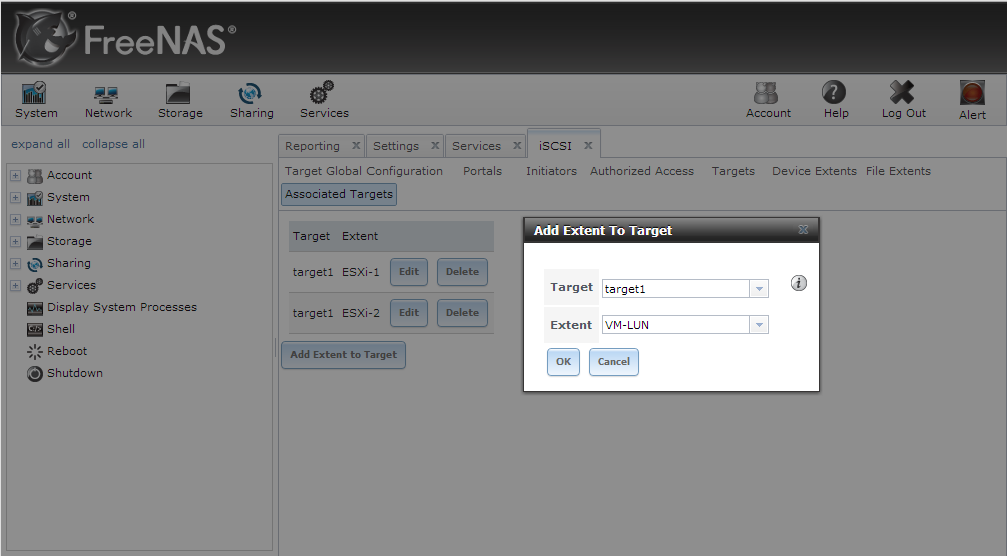Click the Network icon in tree
The height and width of the screenshot is (556, 1007).
[x=35, y=220]
